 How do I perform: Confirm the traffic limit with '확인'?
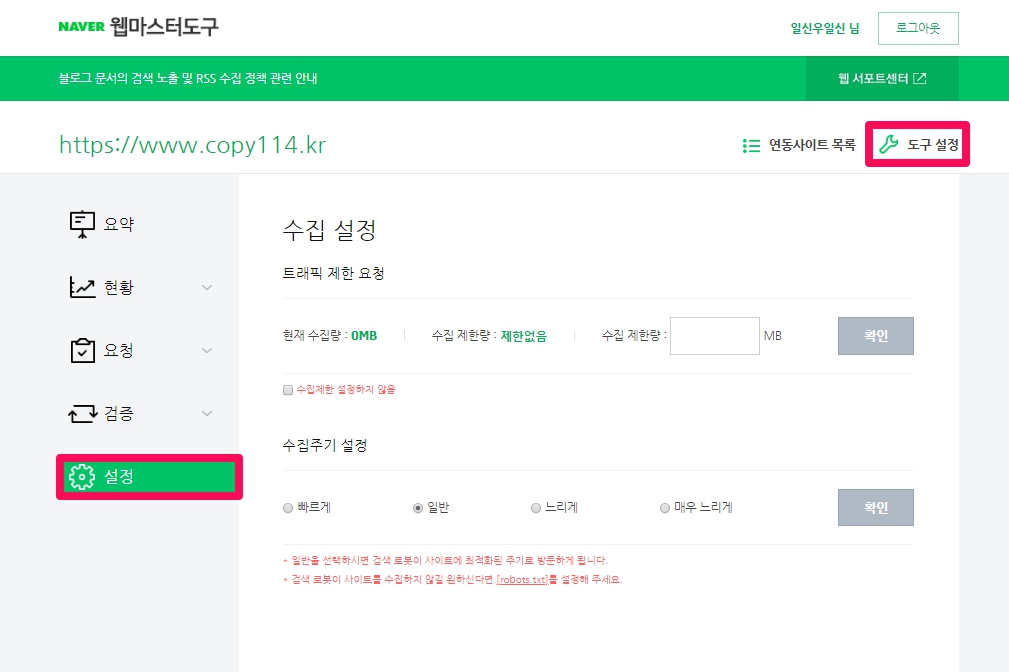pyautogui.click(x=875, y=336)
